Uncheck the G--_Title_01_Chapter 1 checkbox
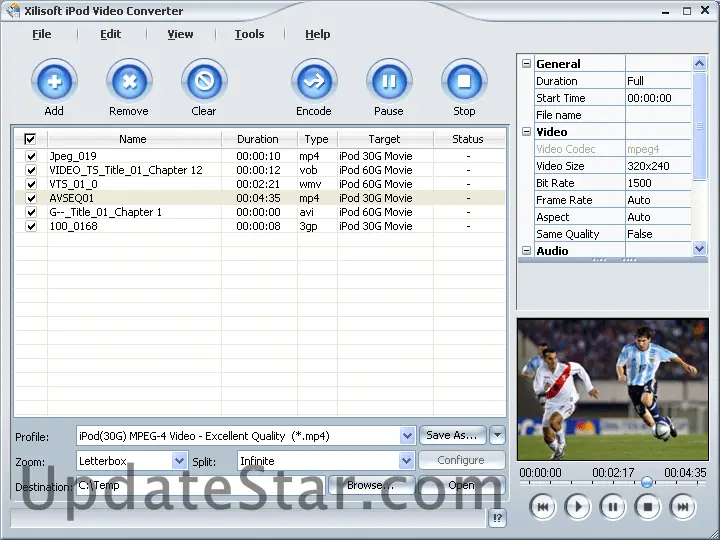Screen dimensions: 720x540 tap(31, 212)
